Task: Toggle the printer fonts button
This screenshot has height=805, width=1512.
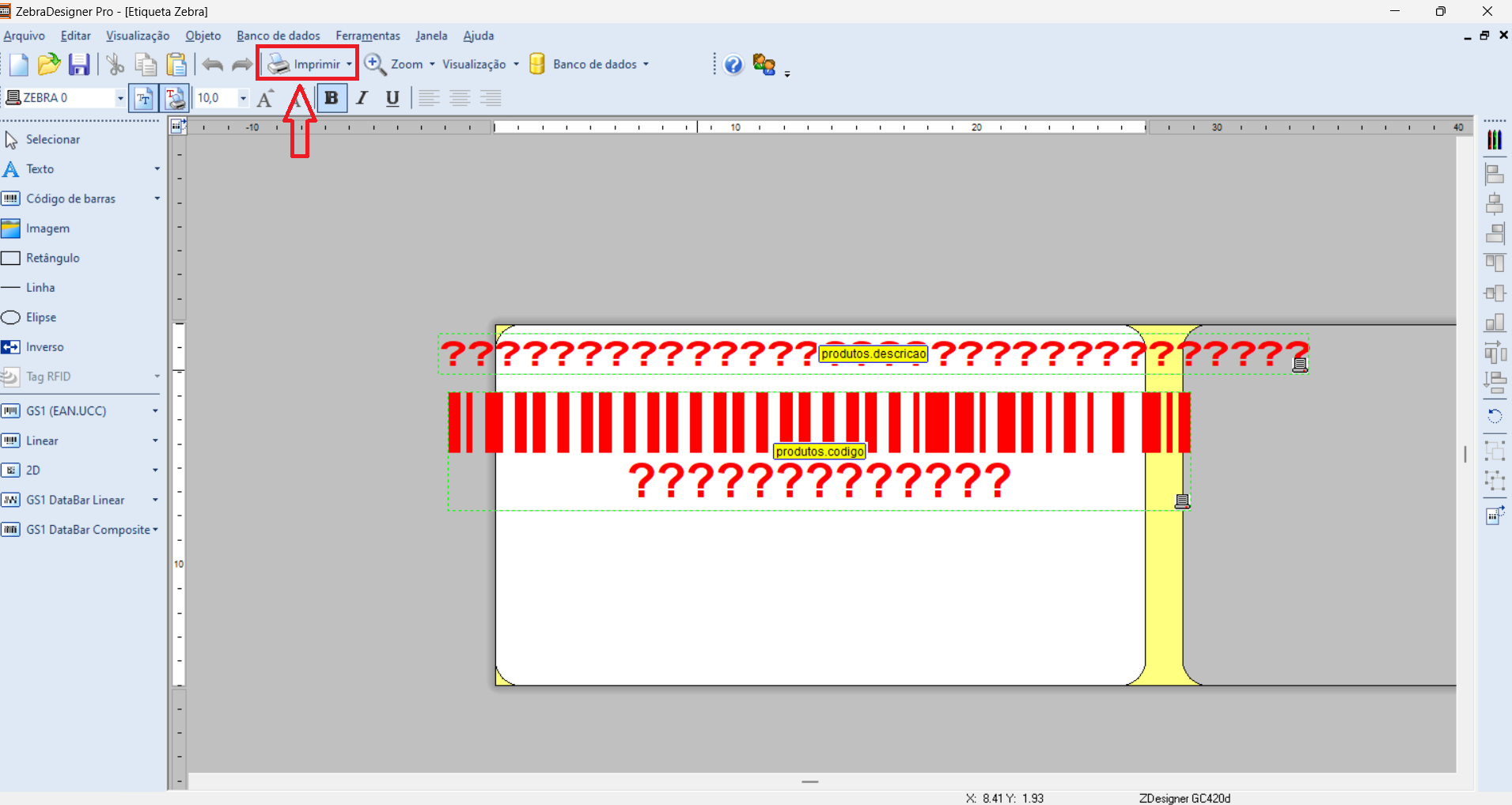Action: [175, 98]
